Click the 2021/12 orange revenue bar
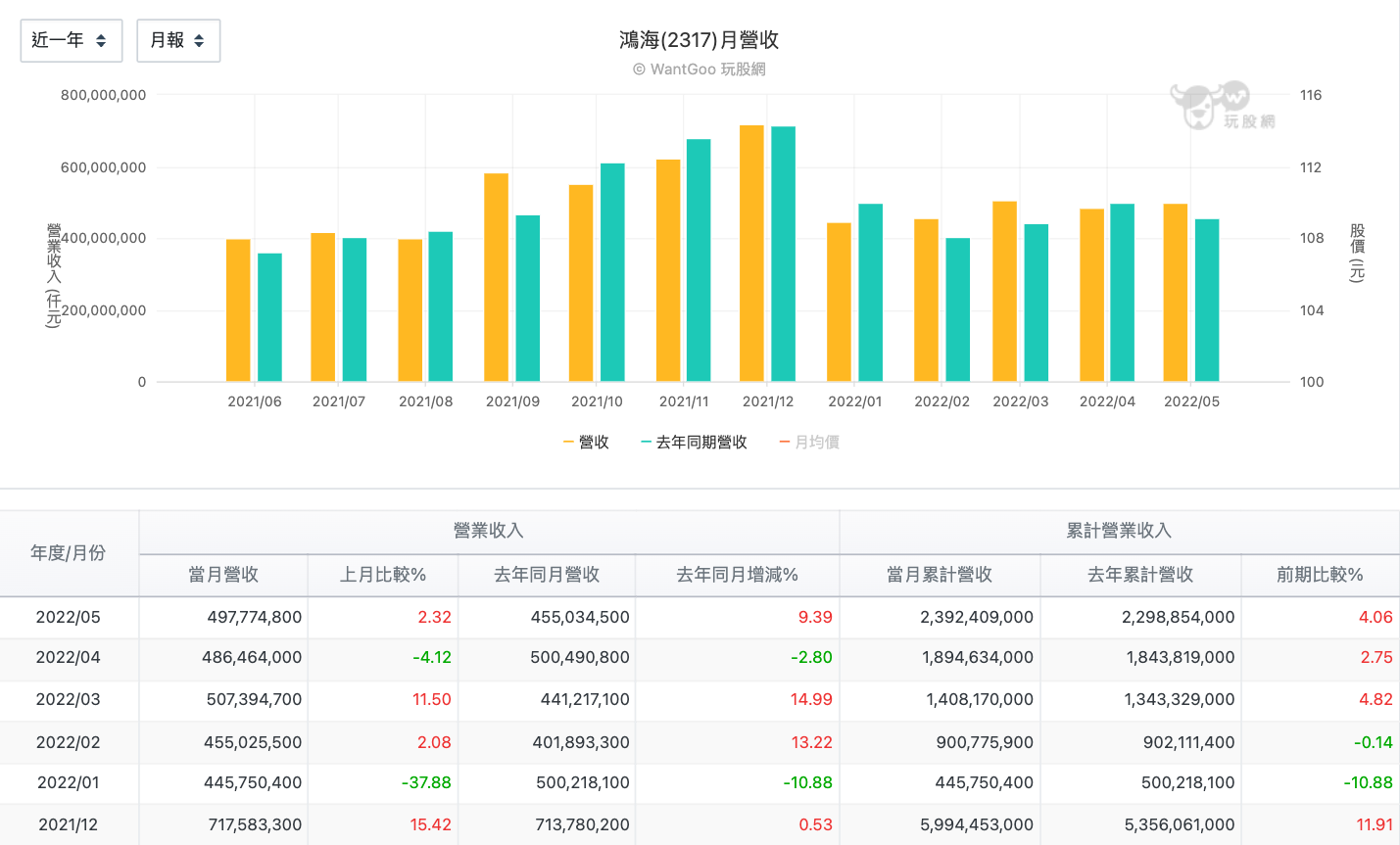The height and width of the screenshot is (845, 1400). coord(751,254)
